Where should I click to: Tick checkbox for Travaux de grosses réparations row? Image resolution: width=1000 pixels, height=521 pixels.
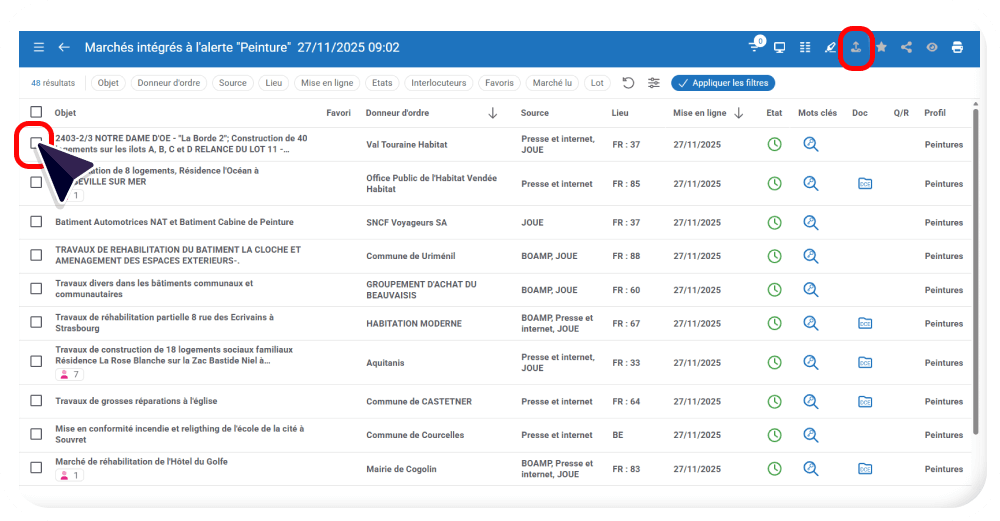(36, 401)
